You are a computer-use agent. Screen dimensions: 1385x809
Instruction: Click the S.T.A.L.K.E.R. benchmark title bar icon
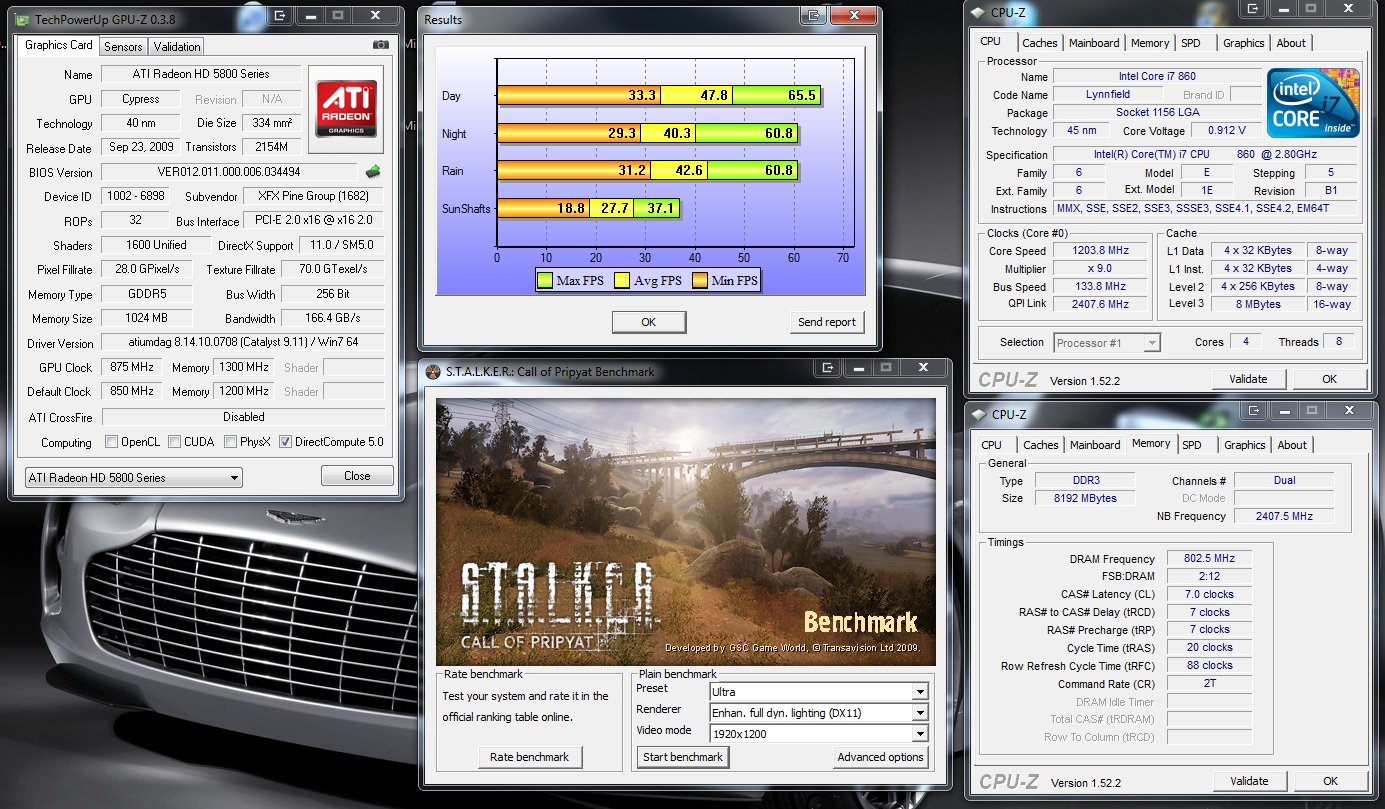[433, 372]
